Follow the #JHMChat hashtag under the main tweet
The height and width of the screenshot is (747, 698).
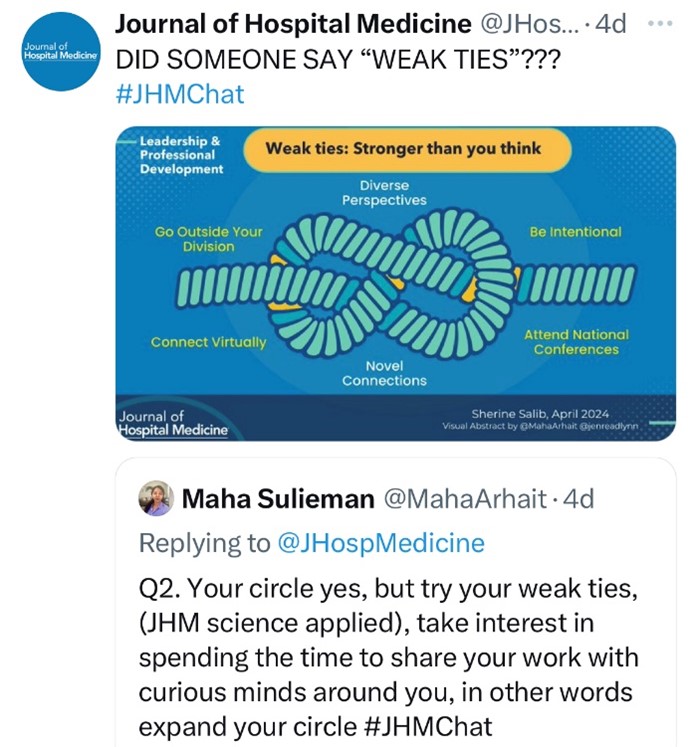[180, 95]
